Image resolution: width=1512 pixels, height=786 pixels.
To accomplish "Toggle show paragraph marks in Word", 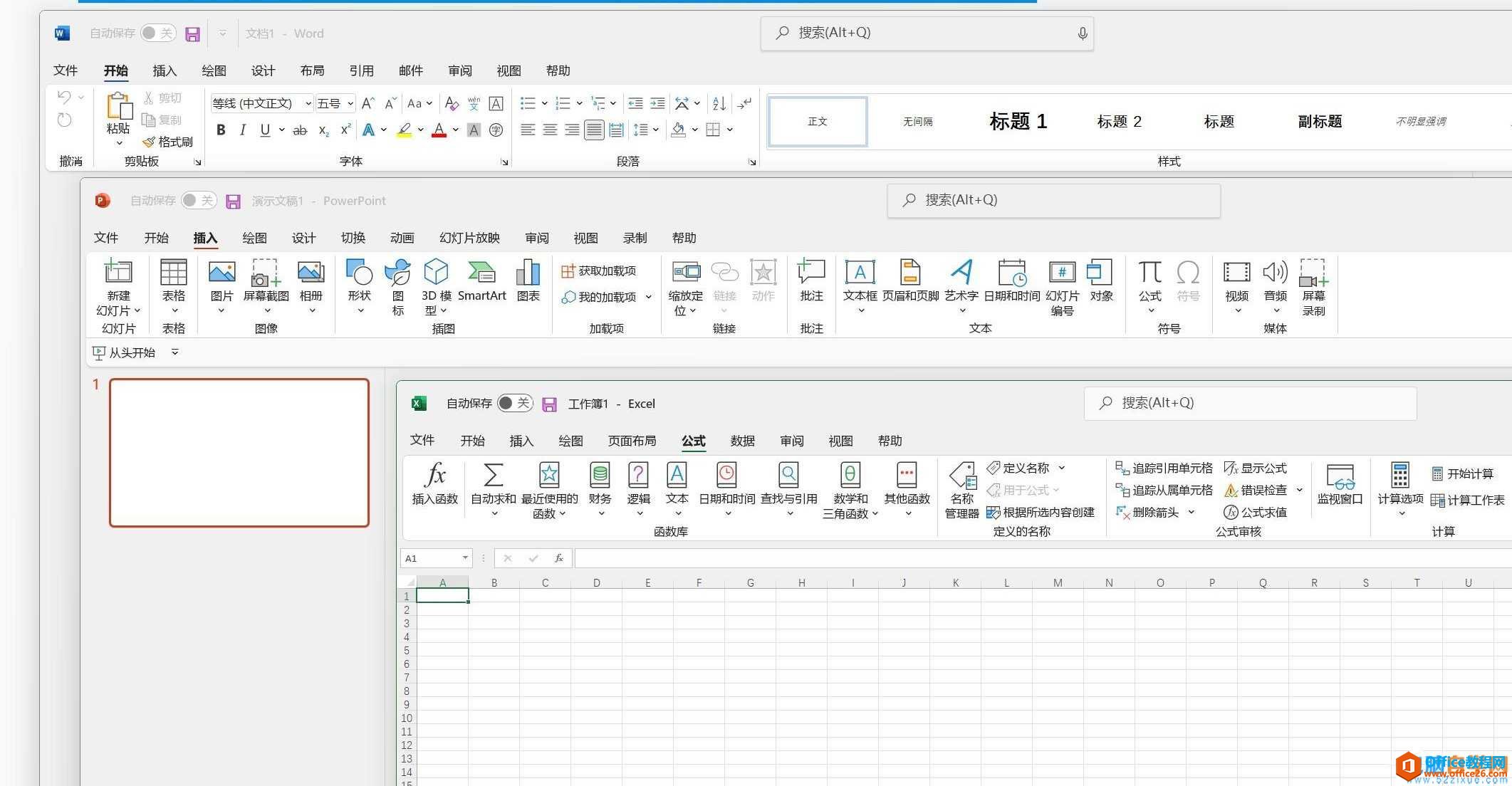I will [744, 103].
